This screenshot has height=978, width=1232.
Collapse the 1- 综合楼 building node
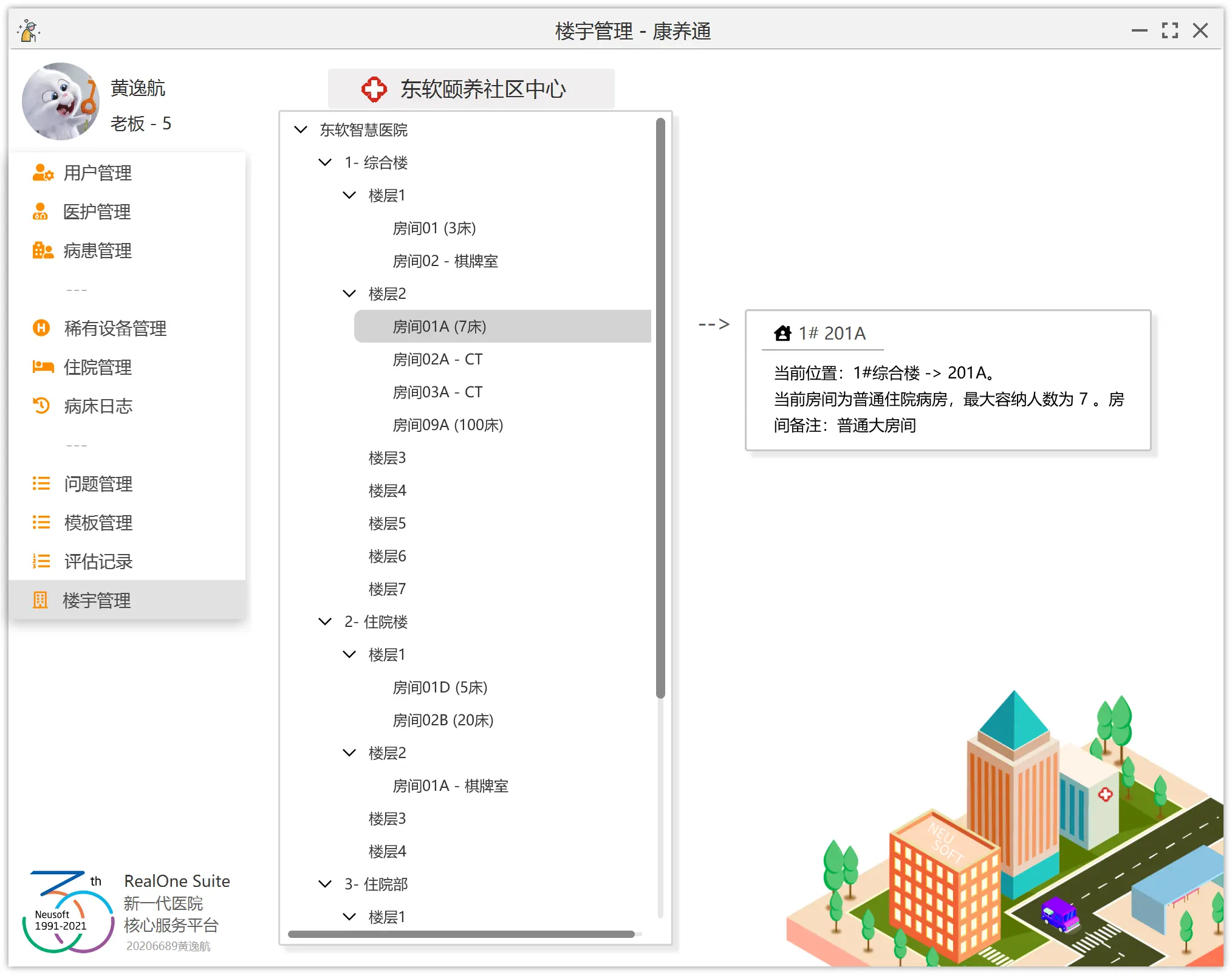[325, 162]
